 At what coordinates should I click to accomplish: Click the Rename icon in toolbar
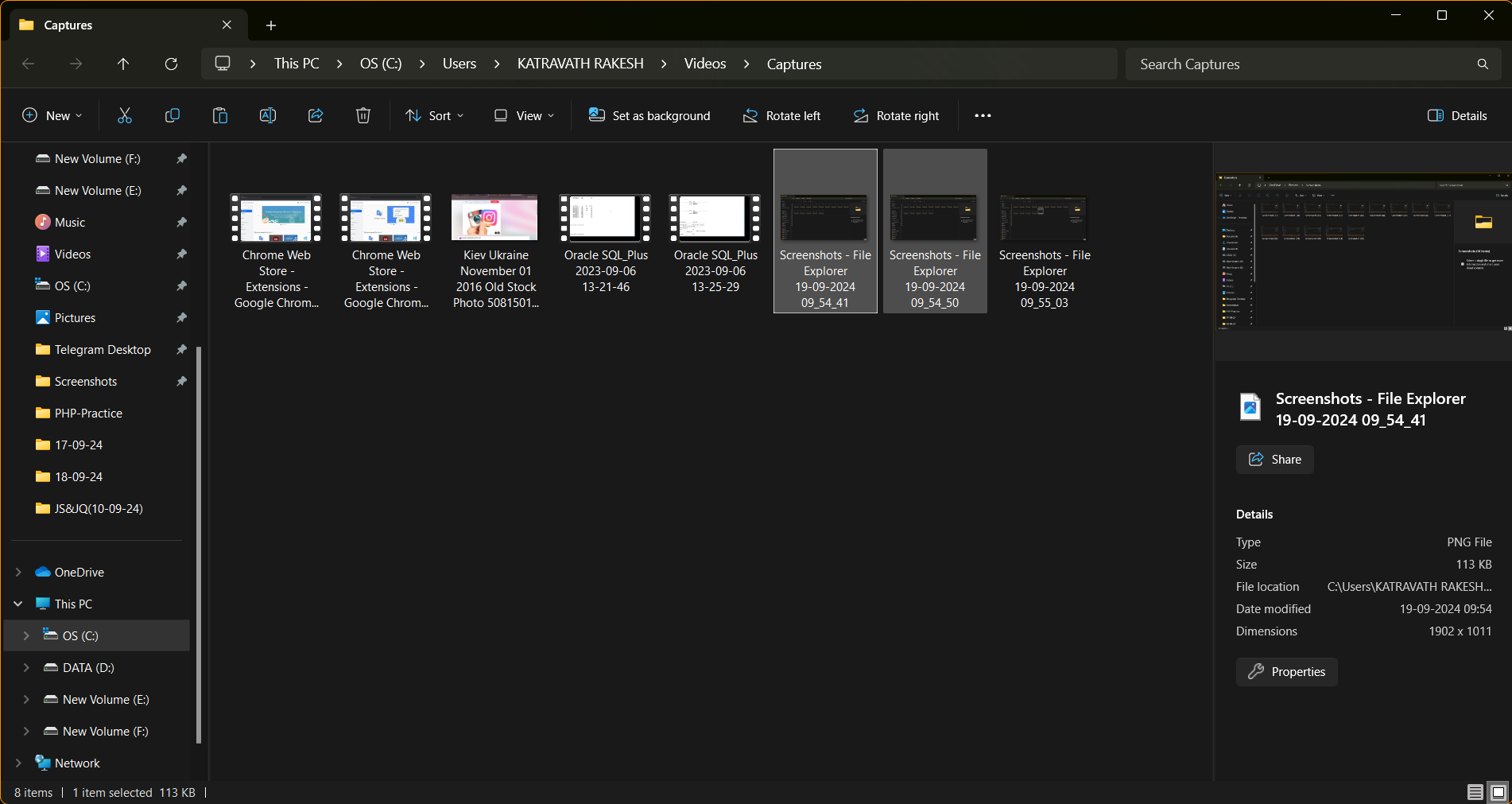pyautogui.click(x=268, y=115)
